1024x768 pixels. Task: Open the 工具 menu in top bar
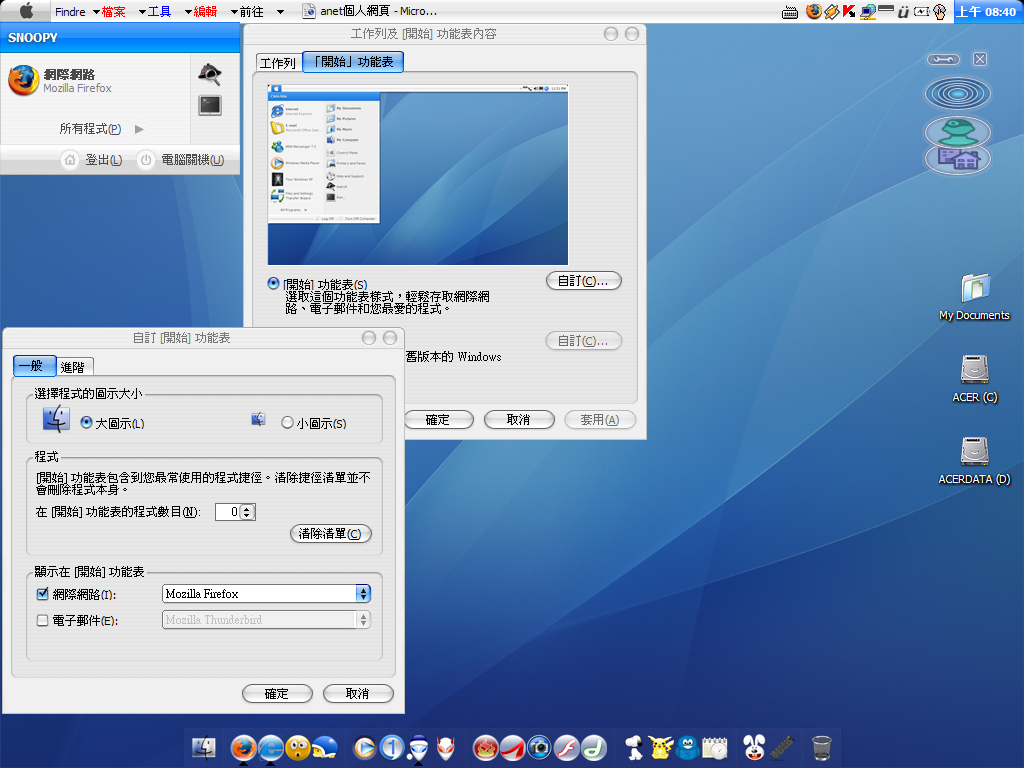click(159, 12)
